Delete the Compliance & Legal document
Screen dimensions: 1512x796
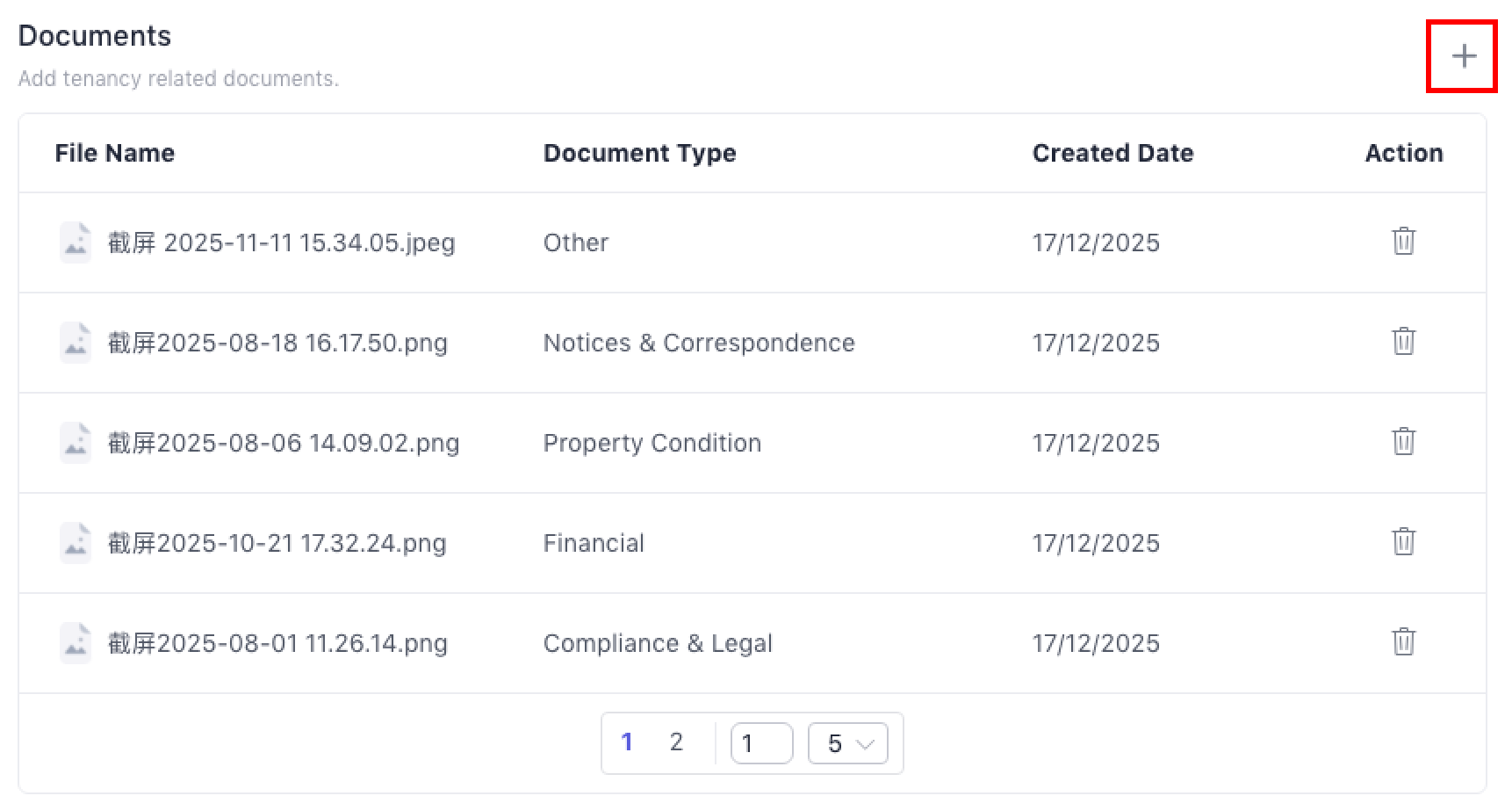pyautogui.click(x=1403, y=642)
